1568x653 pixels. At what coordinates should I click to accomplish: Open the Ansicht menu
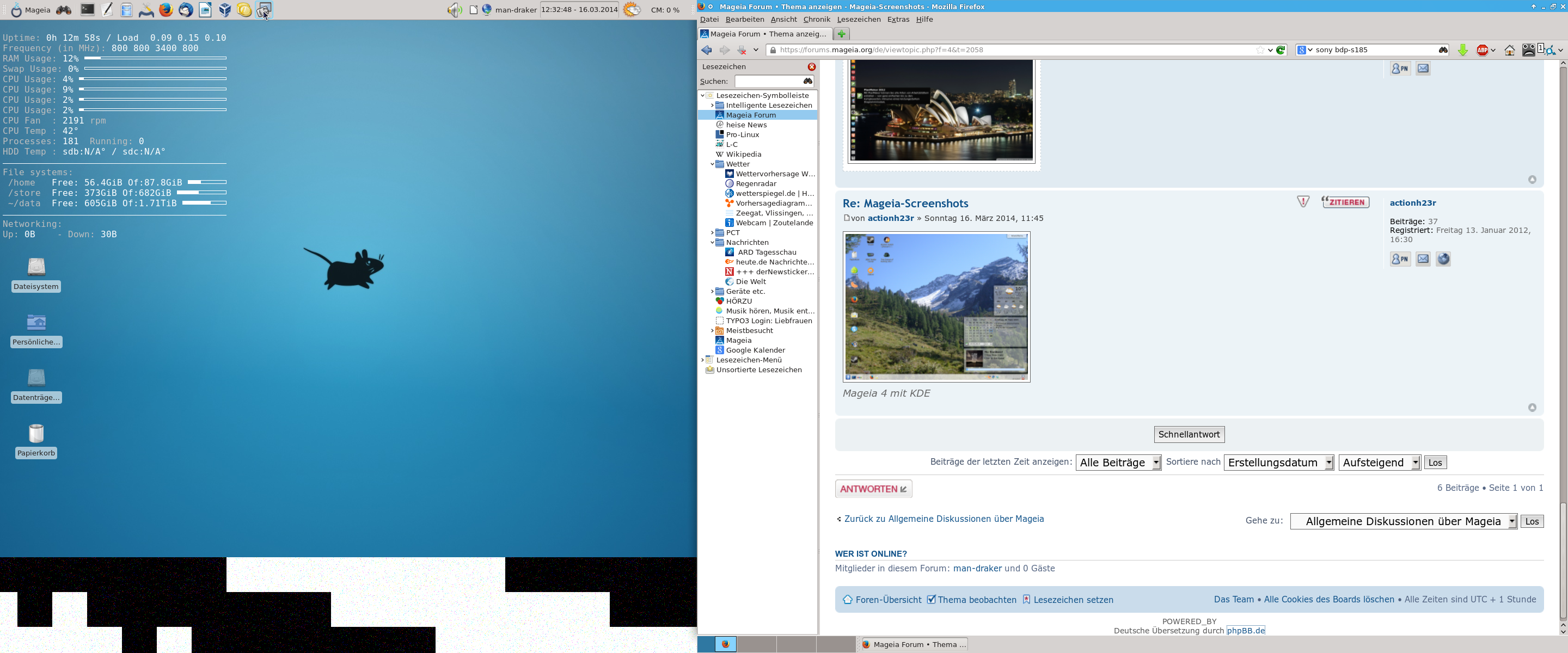point(783,20)
